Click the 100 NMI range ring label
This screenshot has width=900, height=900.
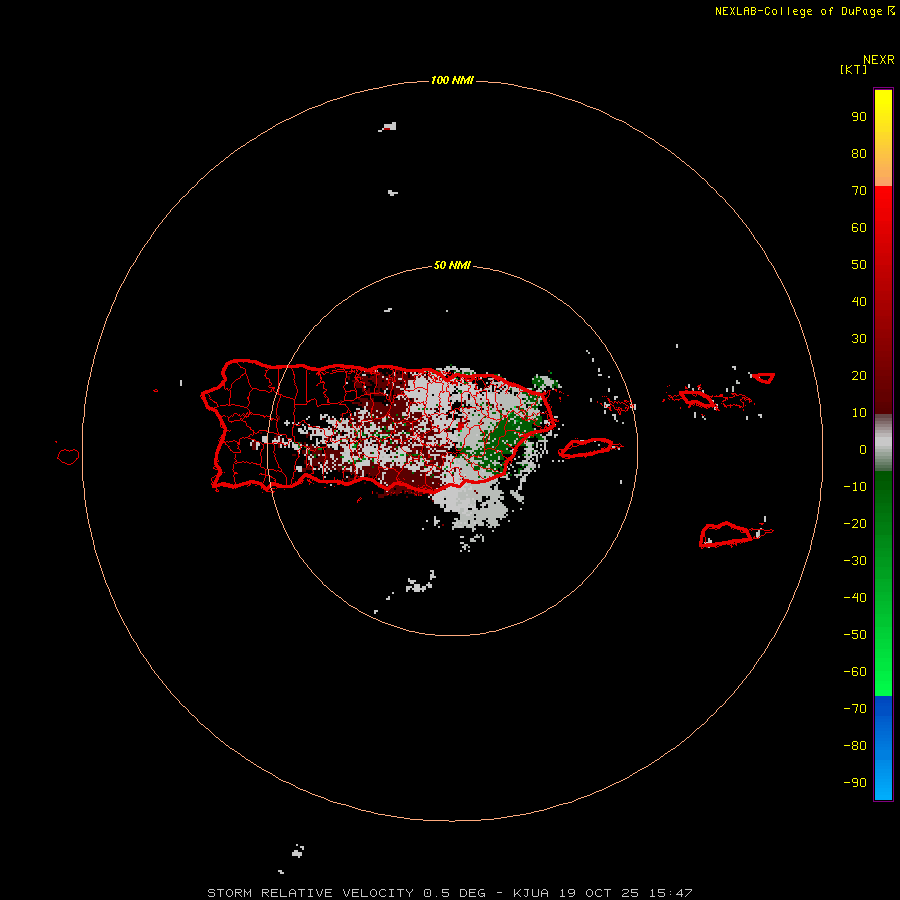452,80
